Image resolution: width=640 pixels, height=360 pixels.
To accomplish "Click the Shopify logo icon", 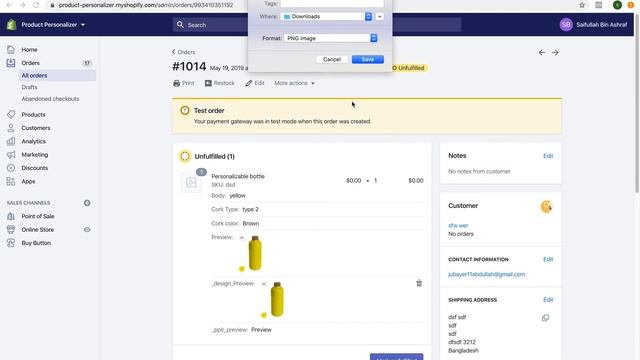I will [11, 24].
